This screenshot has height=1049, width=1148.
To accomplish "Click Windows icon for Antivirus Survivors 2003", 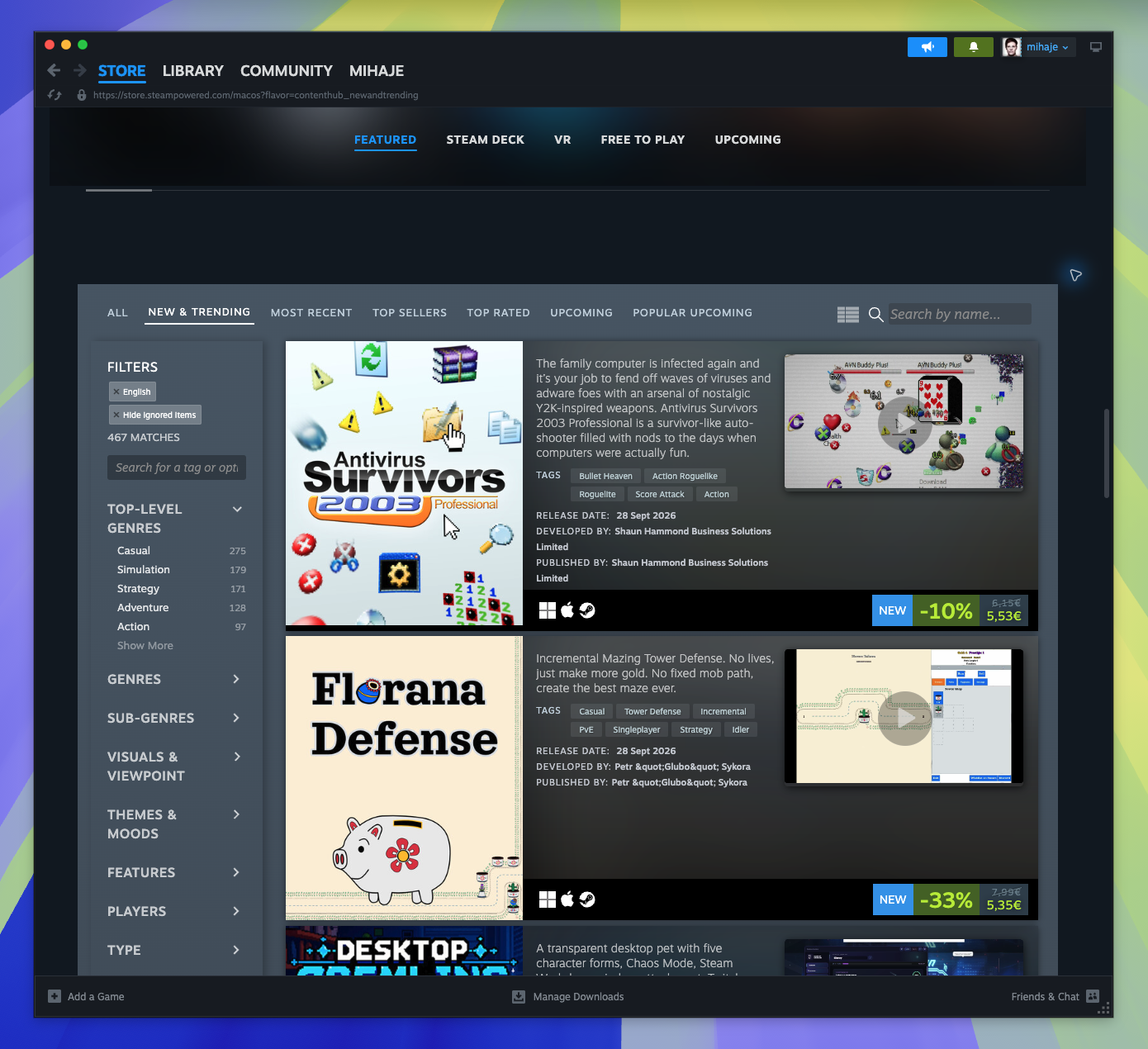I will pyautogui.click(x=547, y=610).
